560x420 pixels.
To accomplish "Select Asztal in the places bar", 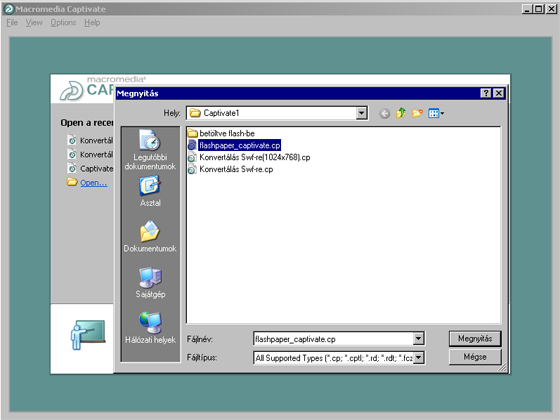I will [x=150, y=191].
